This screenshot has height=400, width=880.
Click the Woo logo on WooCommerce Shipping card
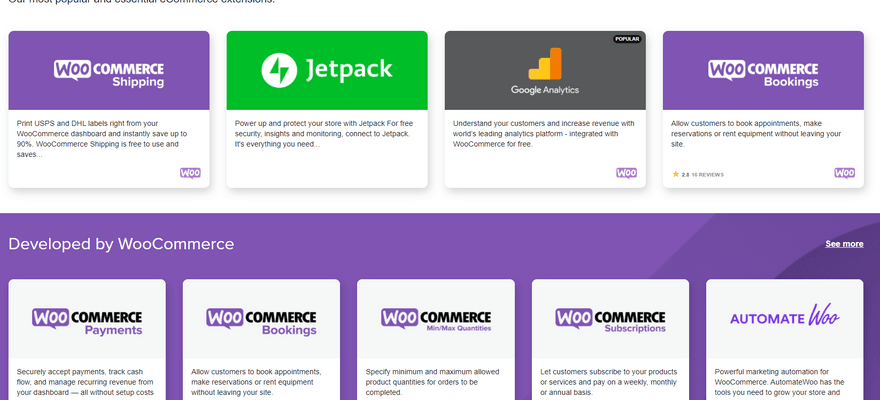pyautogui.click(x=190, y=173)
